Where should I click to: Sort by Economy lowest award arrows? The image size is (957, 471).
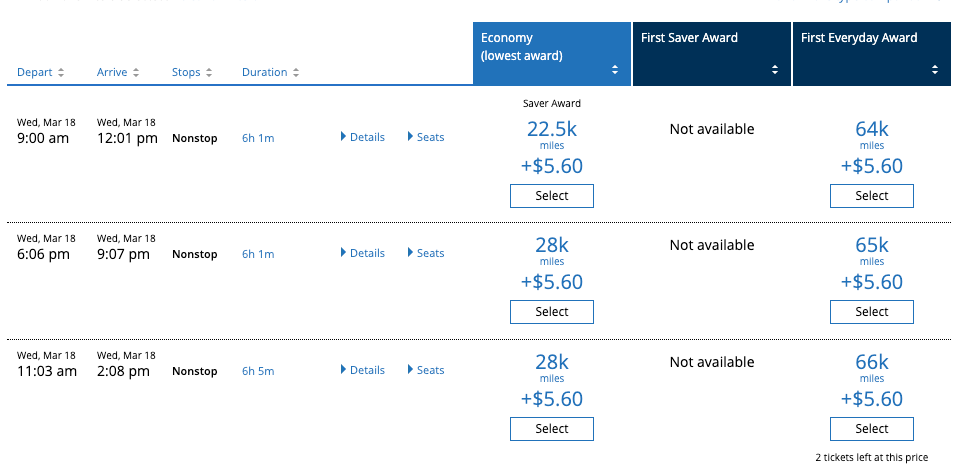pyautogui.click(x=615, y=70)
